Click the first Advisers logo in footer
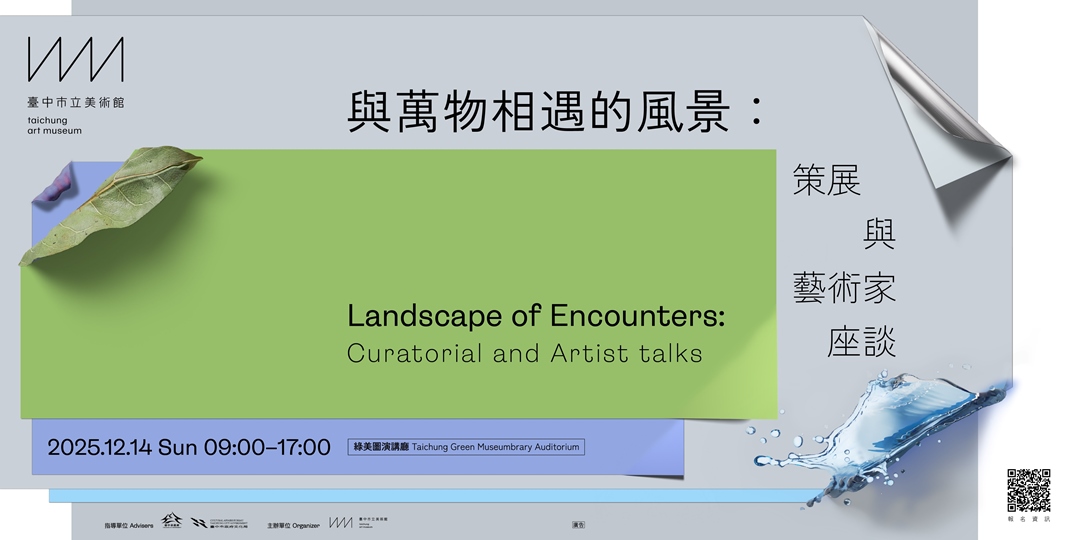Viewport: 1080px width, 540px height. coord(171,522)
